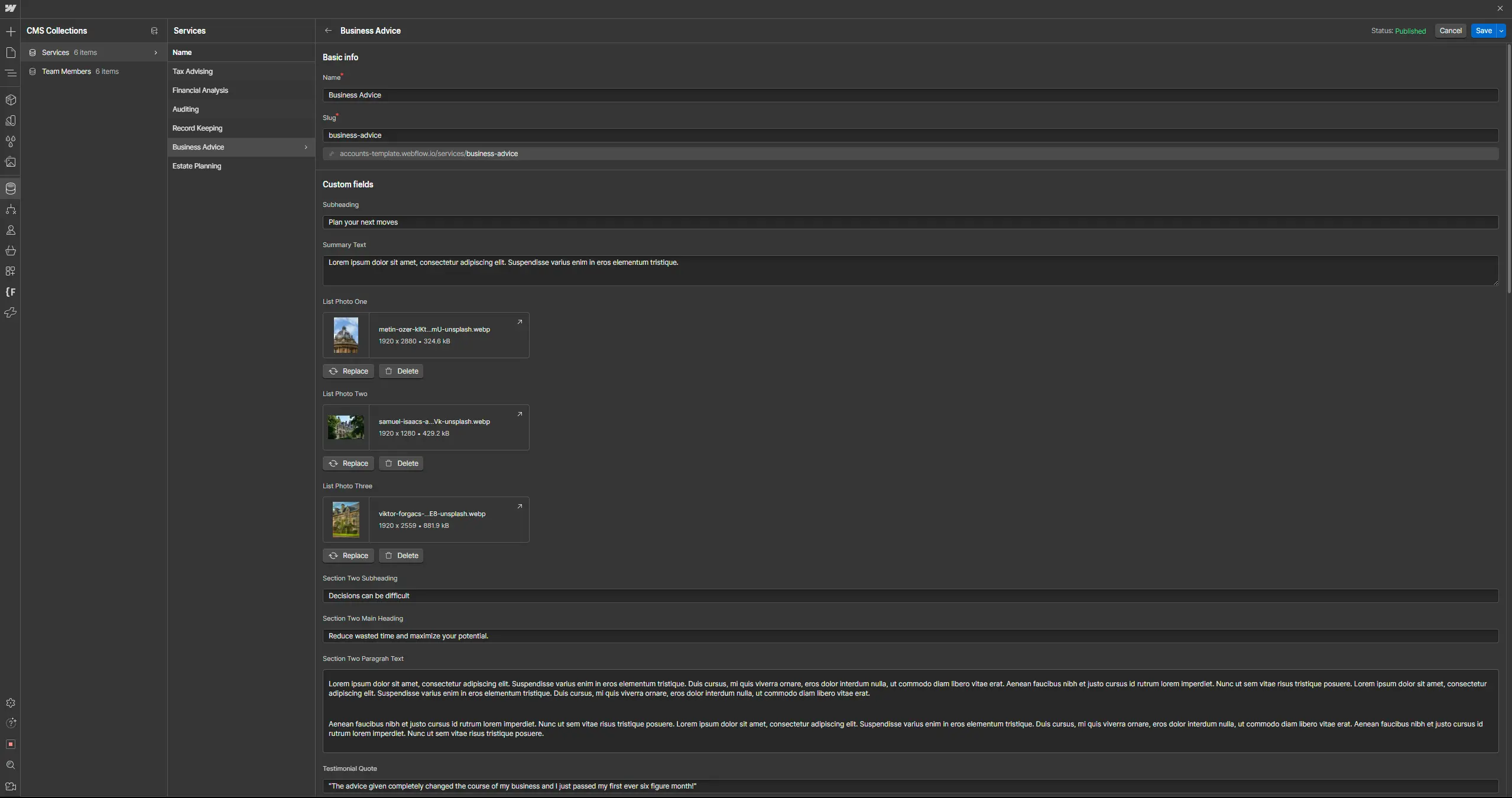Open the Users panel icon
The height and width of the screenshot is (798, 1512).
10,230
